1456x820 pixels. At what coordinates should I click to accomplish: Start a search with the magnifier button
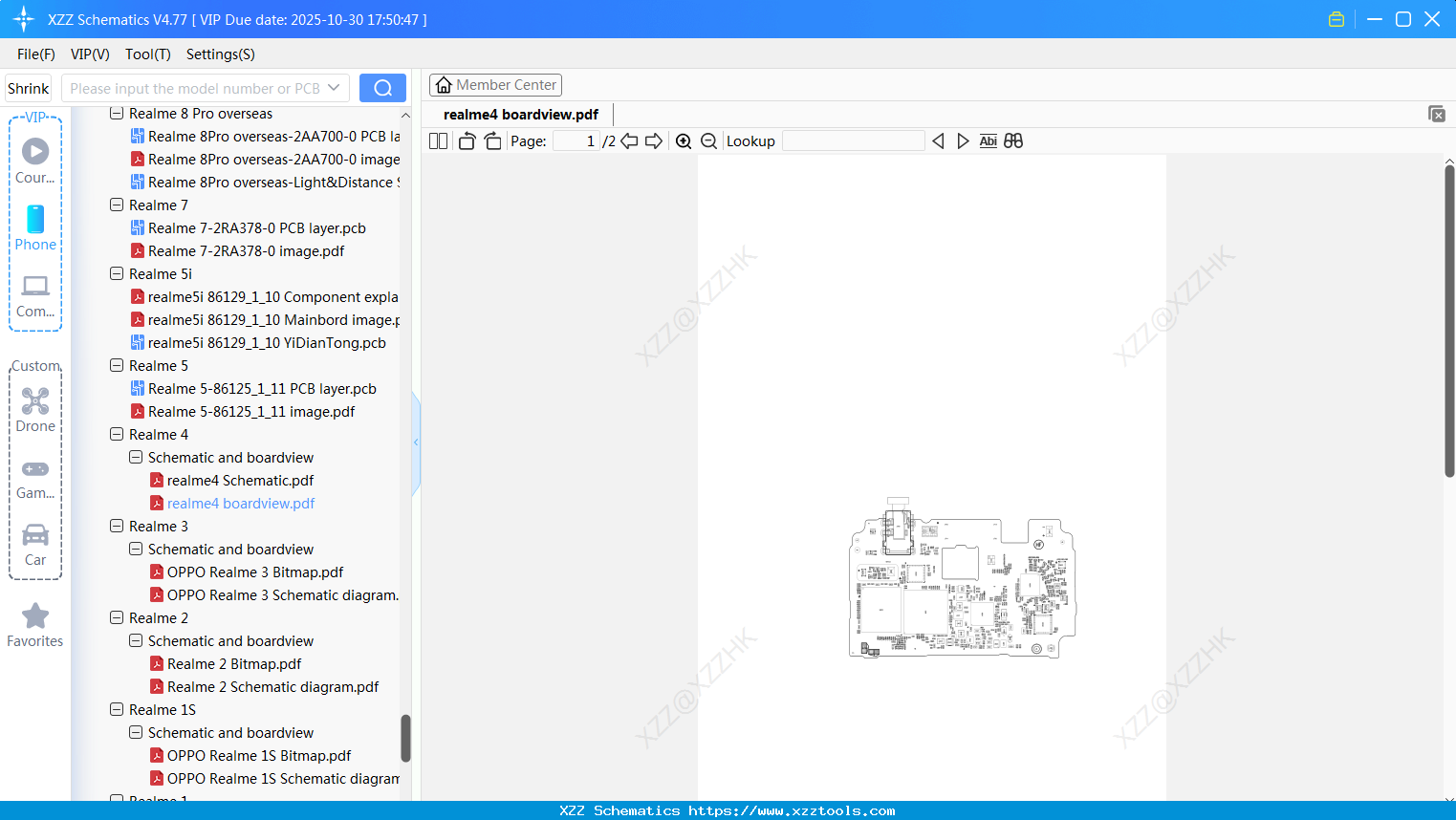(382, 87)
